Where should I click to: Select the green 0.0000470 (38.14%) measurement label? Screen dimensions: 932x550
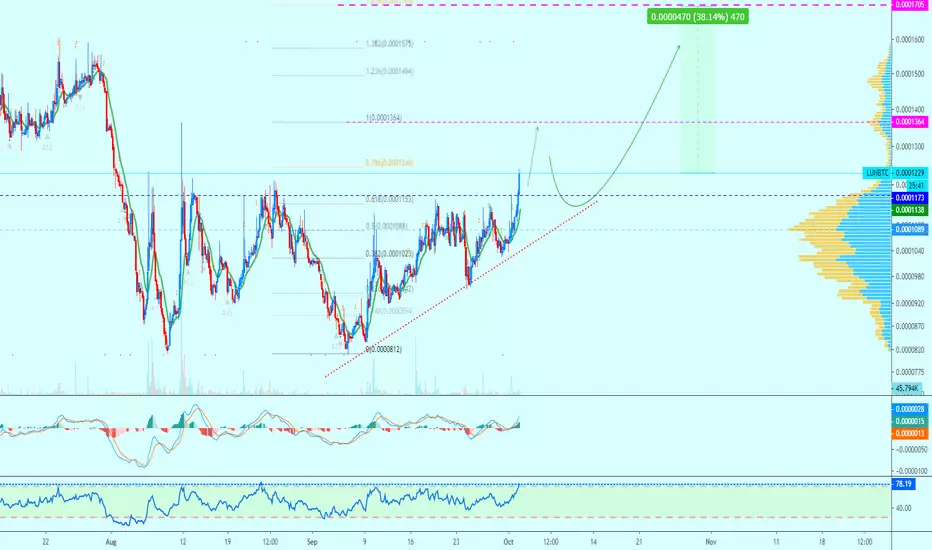click(x=697, y=17)
